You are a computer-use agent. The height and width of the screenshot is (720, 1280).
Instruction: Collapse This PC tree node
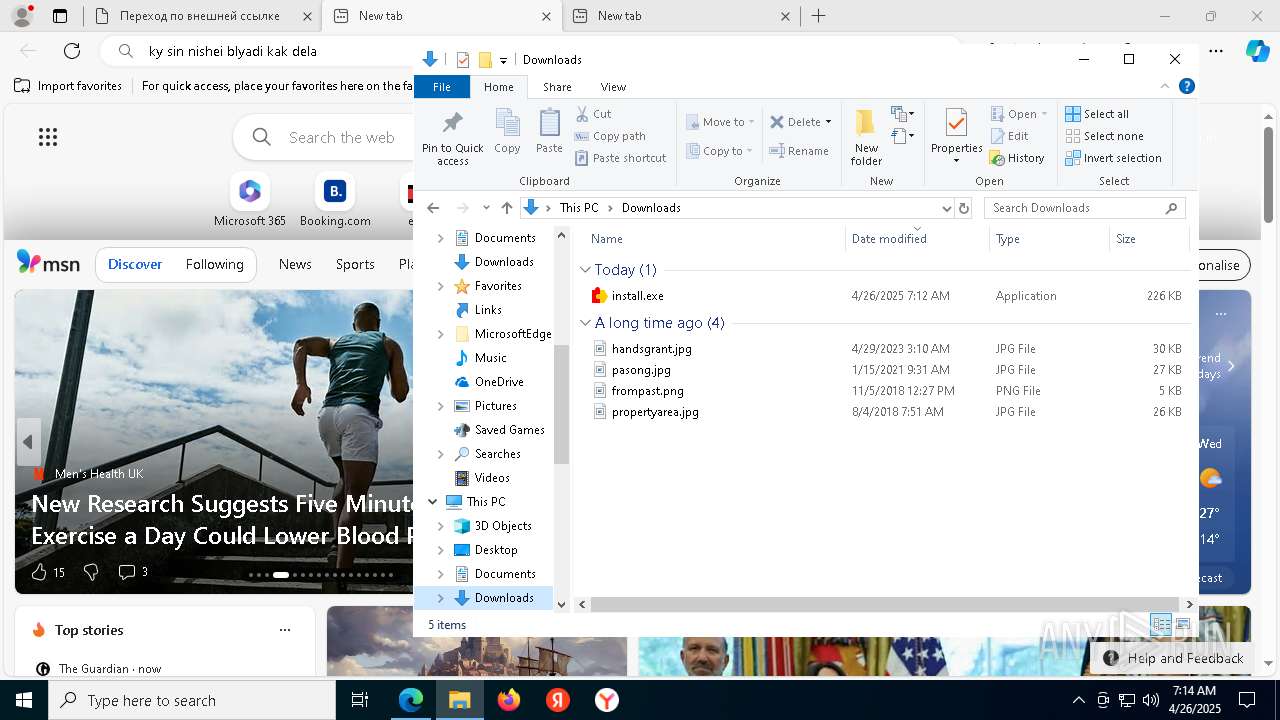433,502
